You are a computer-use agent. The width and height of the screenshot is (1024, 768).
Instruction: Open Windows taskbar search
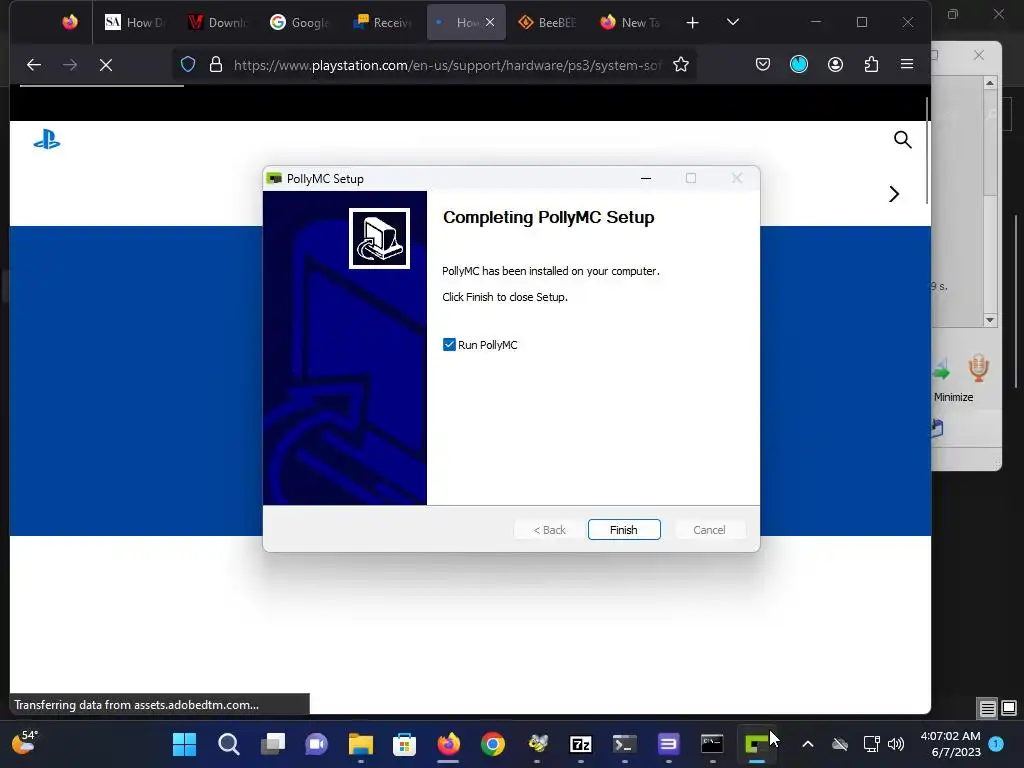click(x=229, y=744)
